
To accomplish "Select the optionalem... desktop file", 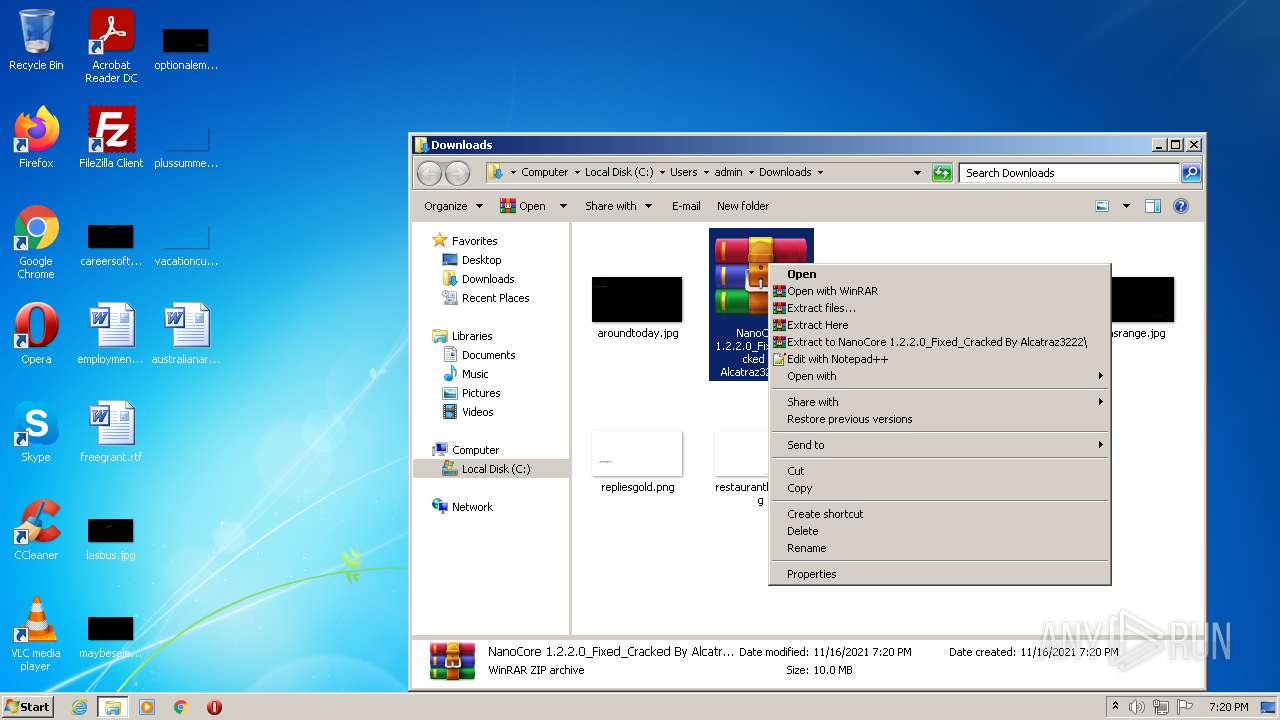I will click(186, 48).
